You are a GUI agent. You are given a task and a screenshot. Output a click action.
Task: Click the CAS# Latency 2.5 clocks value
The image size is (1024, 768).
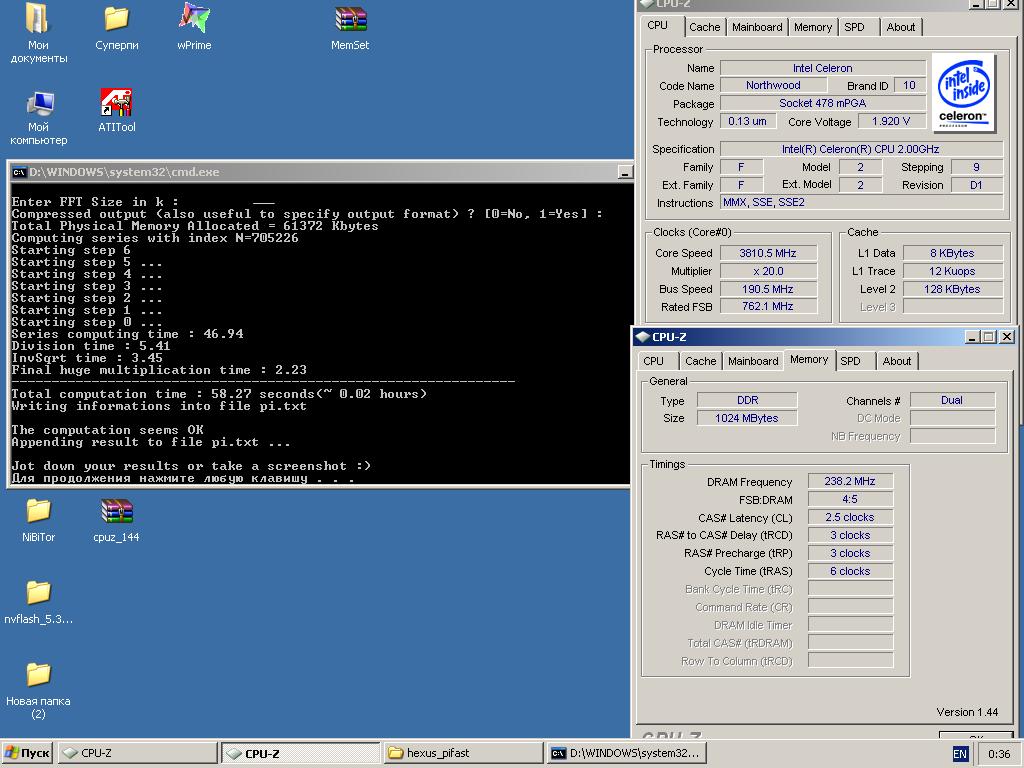[x=850, y=517]
